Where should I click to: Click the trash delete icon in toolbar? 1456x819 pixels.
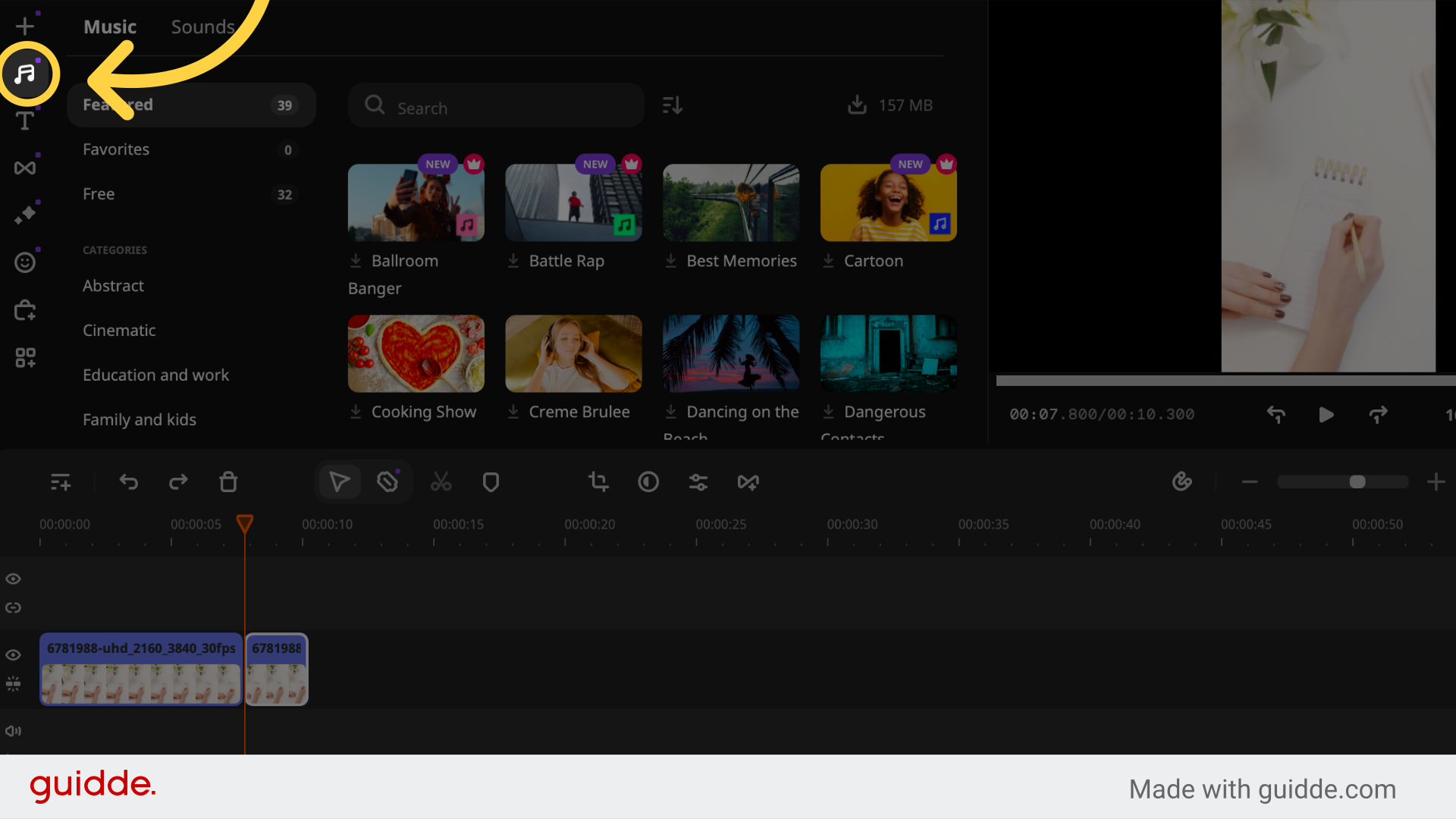tap(228, 482)
